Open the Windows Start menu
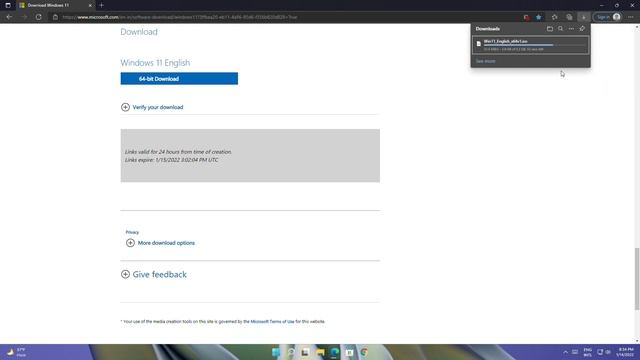Viewport: 640px width, 360px height. pyautogui.click(x=276, y=352)
